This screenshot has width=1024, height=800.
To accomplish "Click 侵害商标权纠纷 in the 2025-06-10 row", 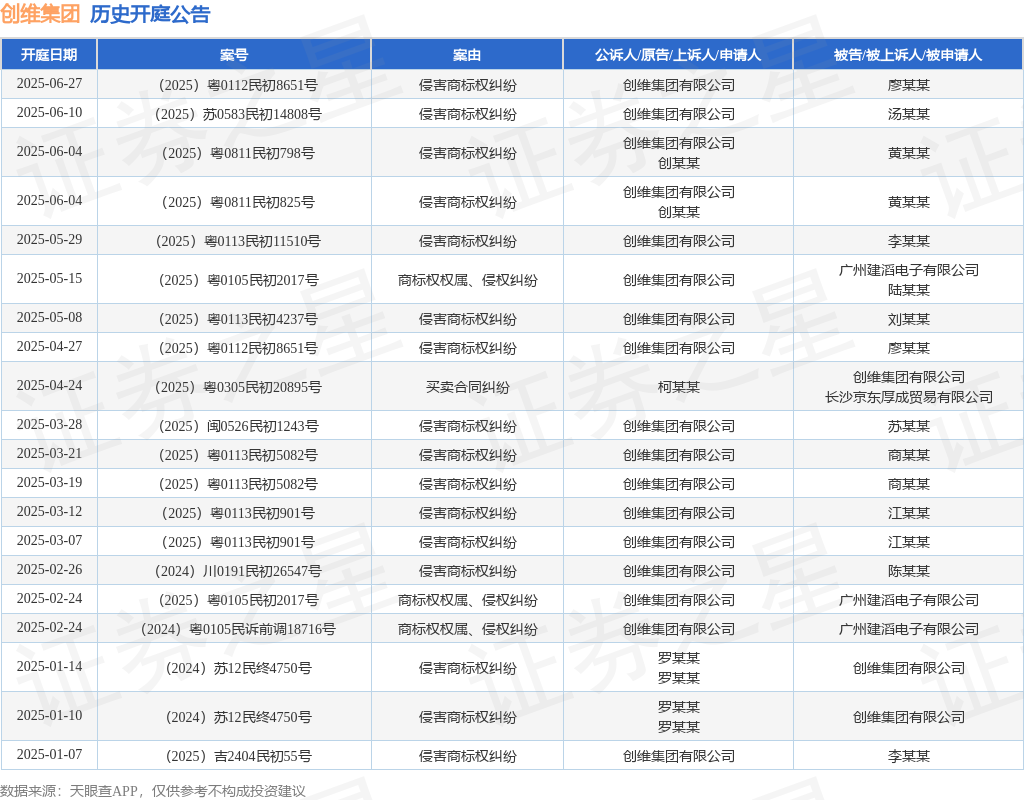I will [468, 114].
